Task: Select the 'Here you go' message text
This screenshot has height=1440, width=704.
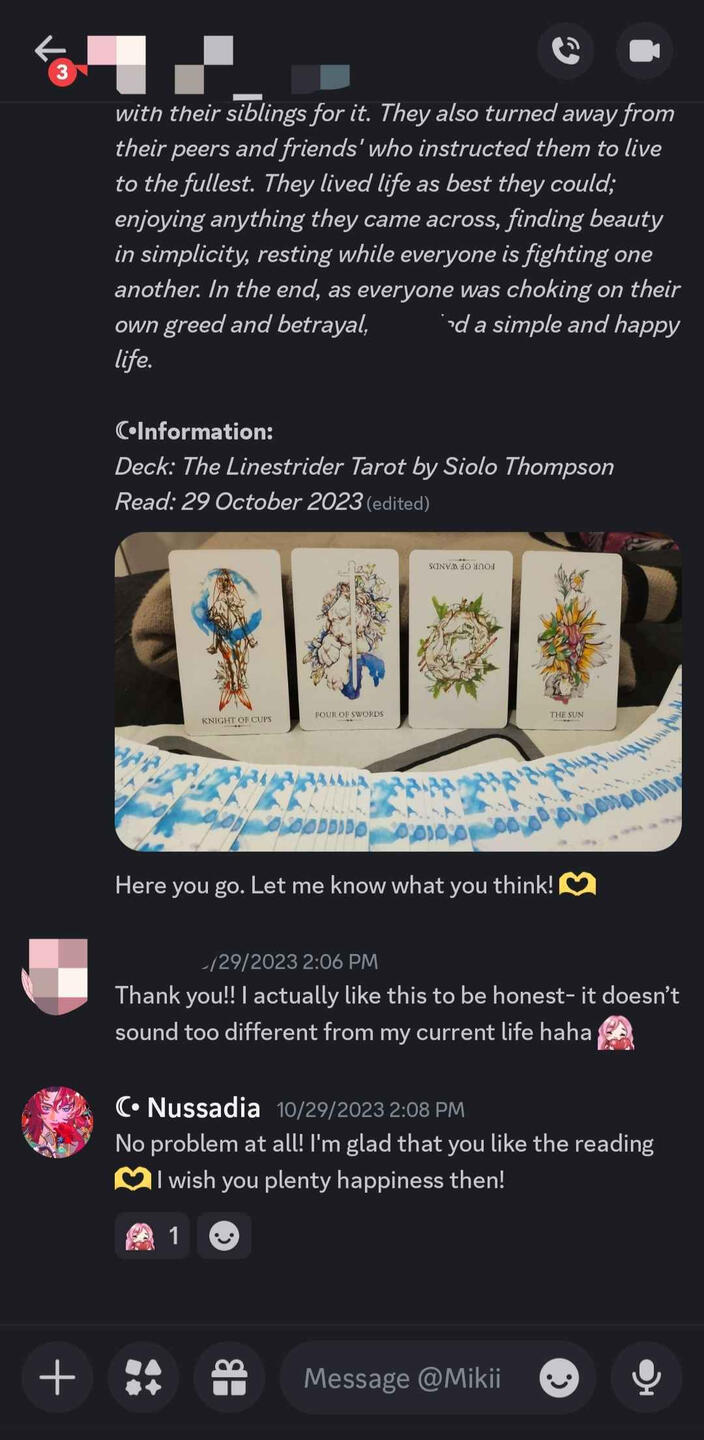Action: tap(355, 884)
